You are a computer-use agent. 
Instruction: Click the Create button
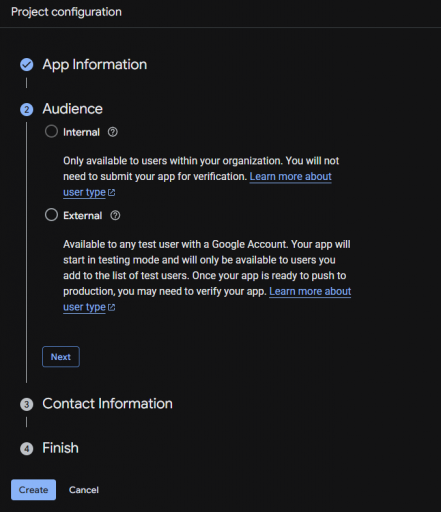point(33,490)
